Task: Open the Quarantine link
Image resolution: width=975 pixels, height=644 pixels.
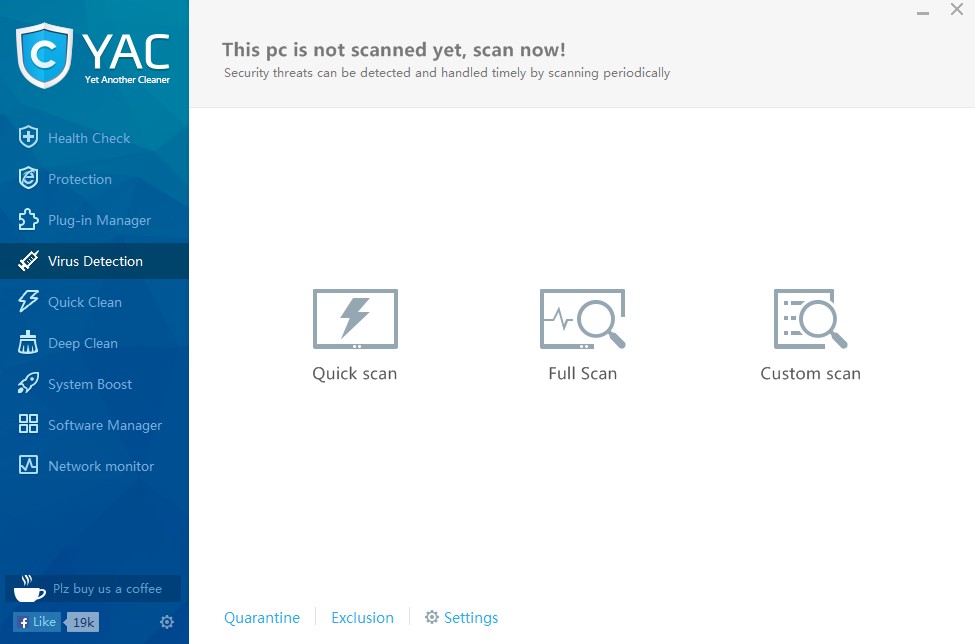Action: [262, 618]
